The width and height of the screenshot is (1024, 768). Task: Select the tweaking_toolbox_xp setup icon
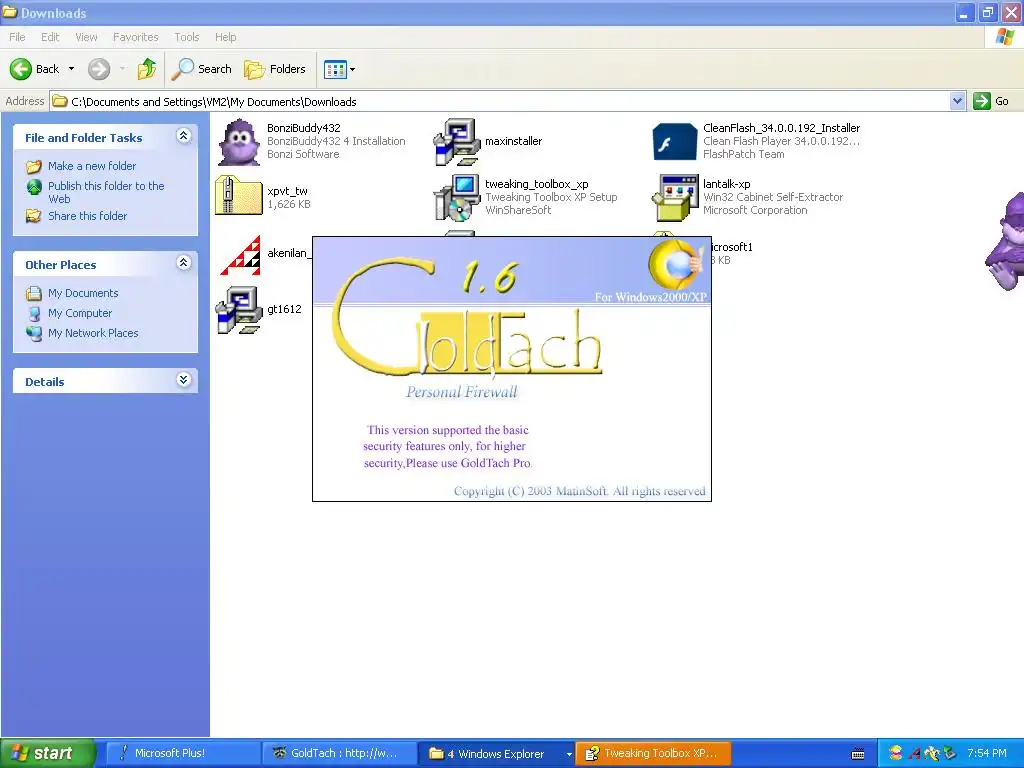click(456, 197)
